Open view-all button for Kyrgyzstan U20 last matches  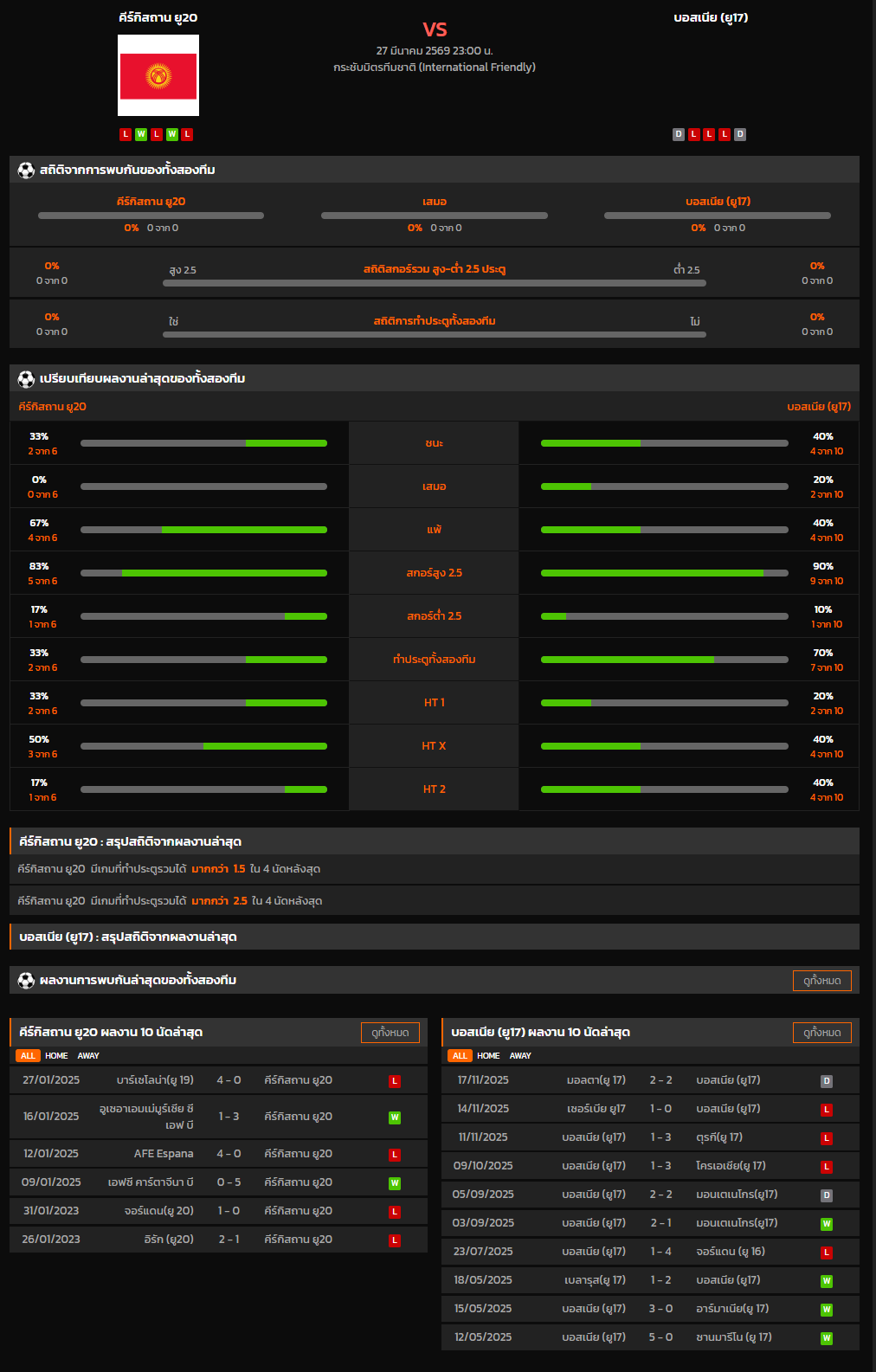[x=390, y=1033]
